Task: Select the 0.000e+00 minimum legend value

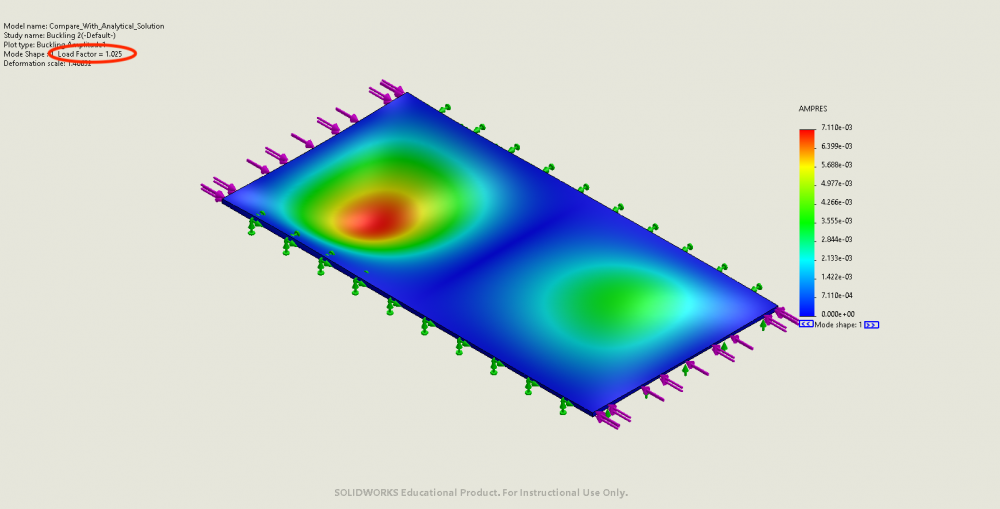Action: 836,314
